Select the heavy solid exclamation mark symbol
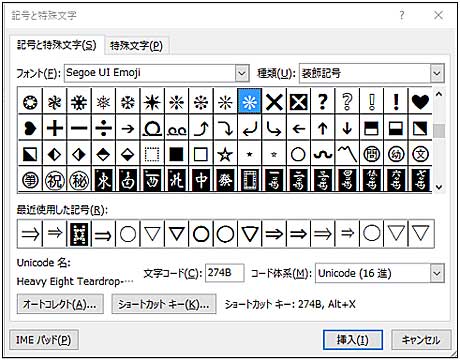 pyautogui.click(x=396, y=102)
